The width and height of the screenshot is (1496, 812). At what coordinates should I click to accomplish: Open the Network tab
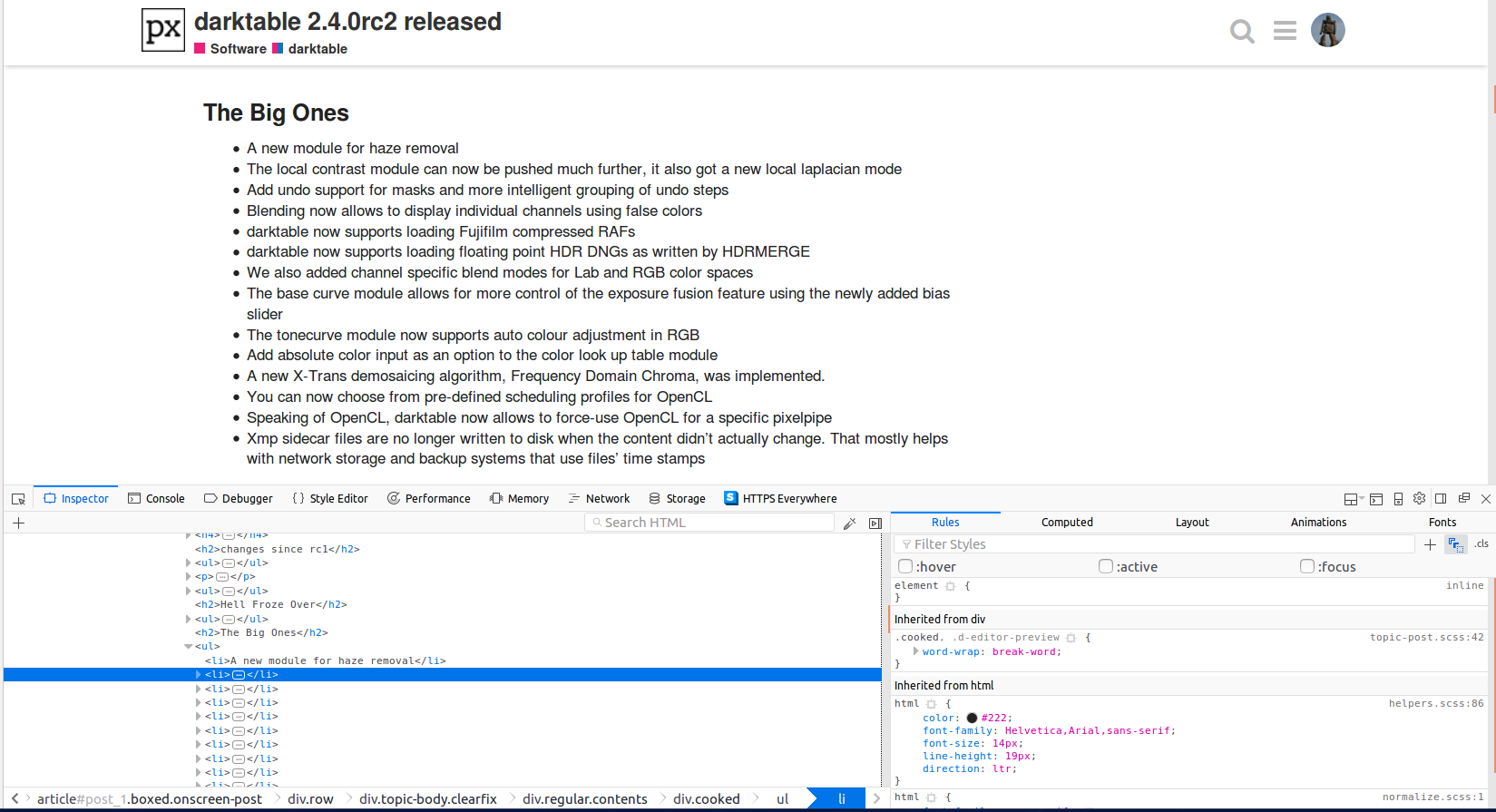(599, 499)
